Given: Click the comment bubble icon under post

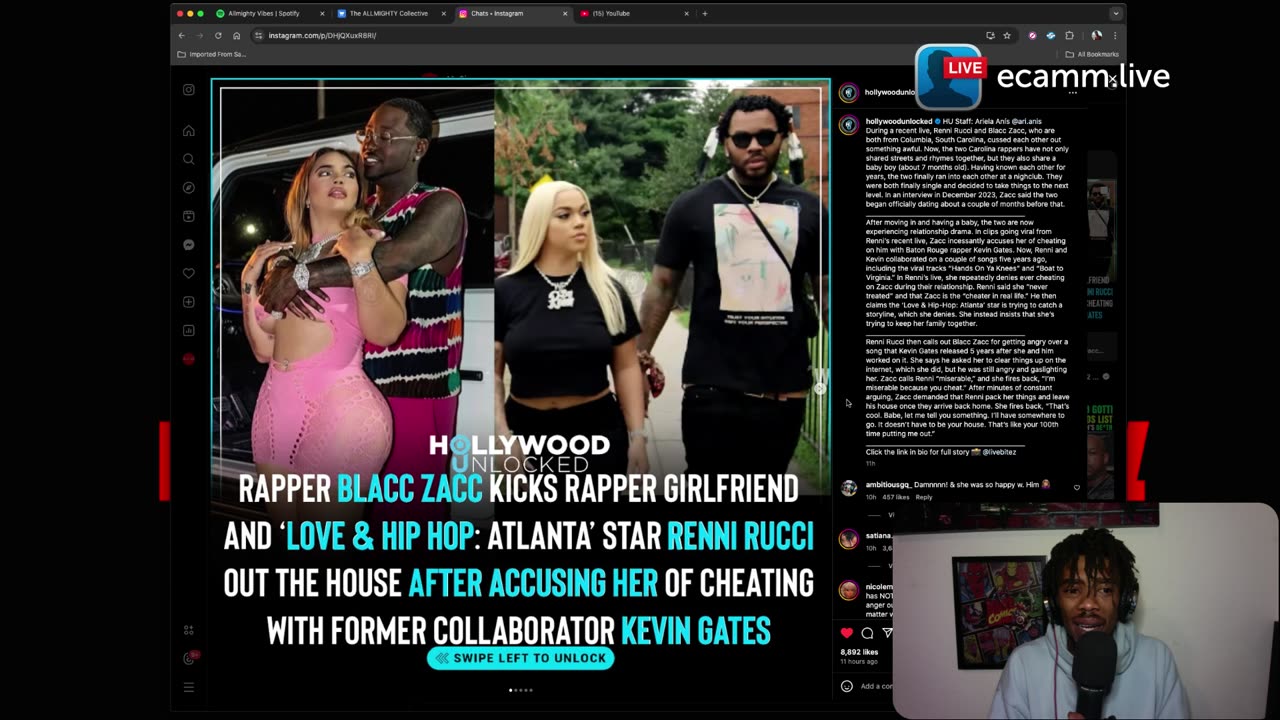Looking at the screenshot, I should click(x=867, y=633).
